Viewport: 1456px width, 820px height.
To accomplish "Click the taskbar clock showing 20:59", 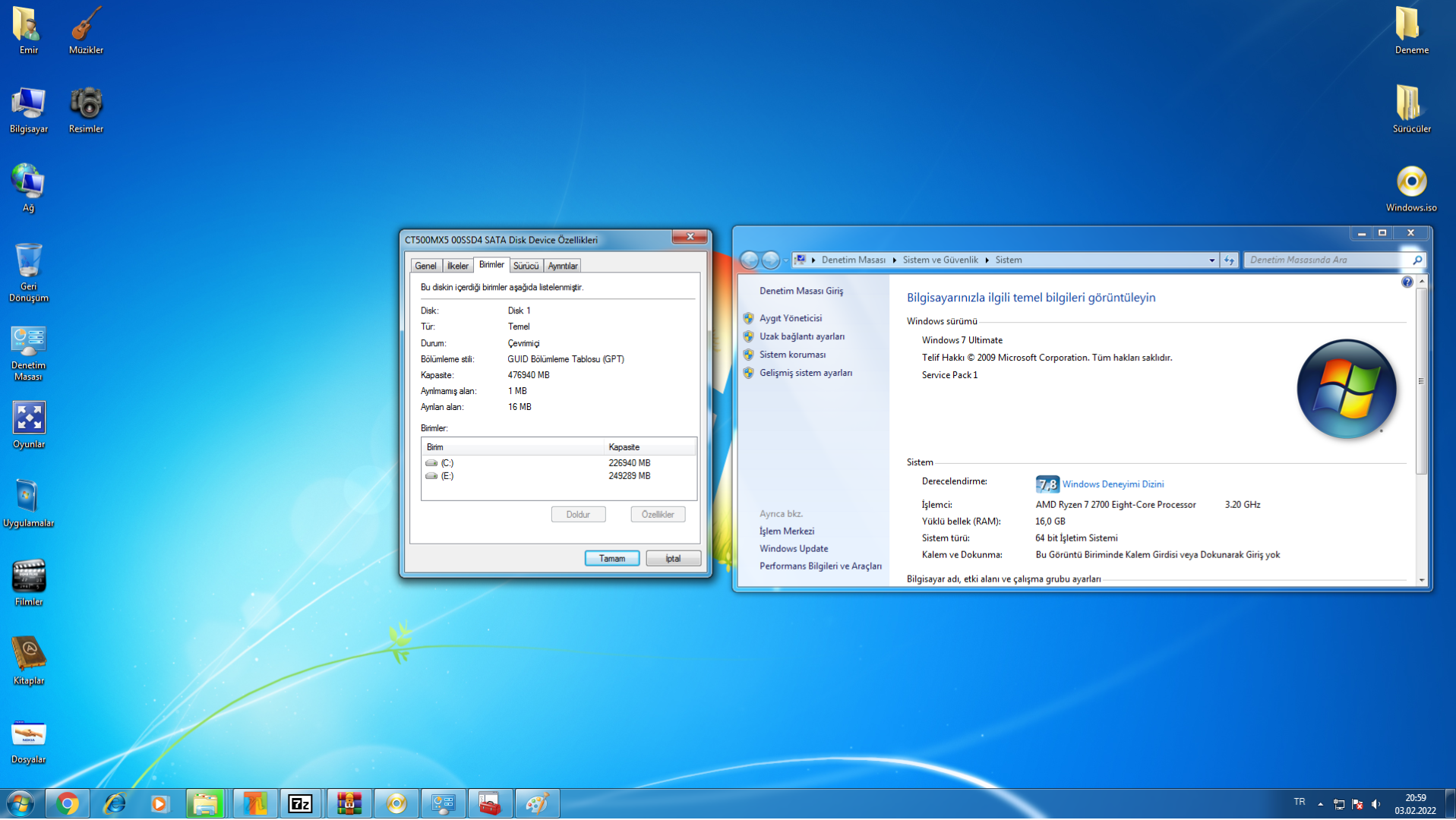I will click(1415, 804).
